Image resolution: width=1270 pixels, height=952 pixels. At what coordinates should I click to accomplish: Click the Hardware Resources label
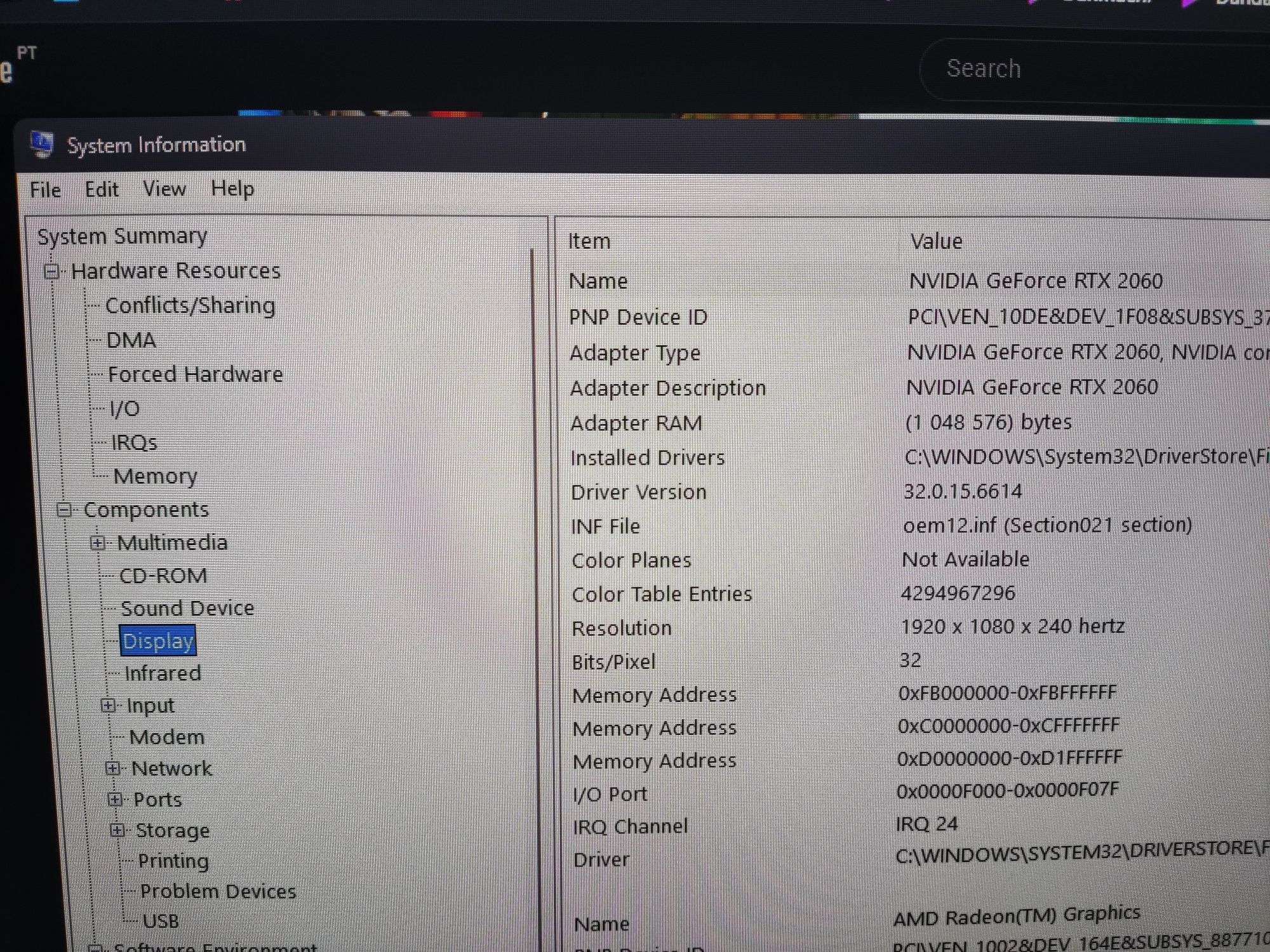tap(175, 271)
